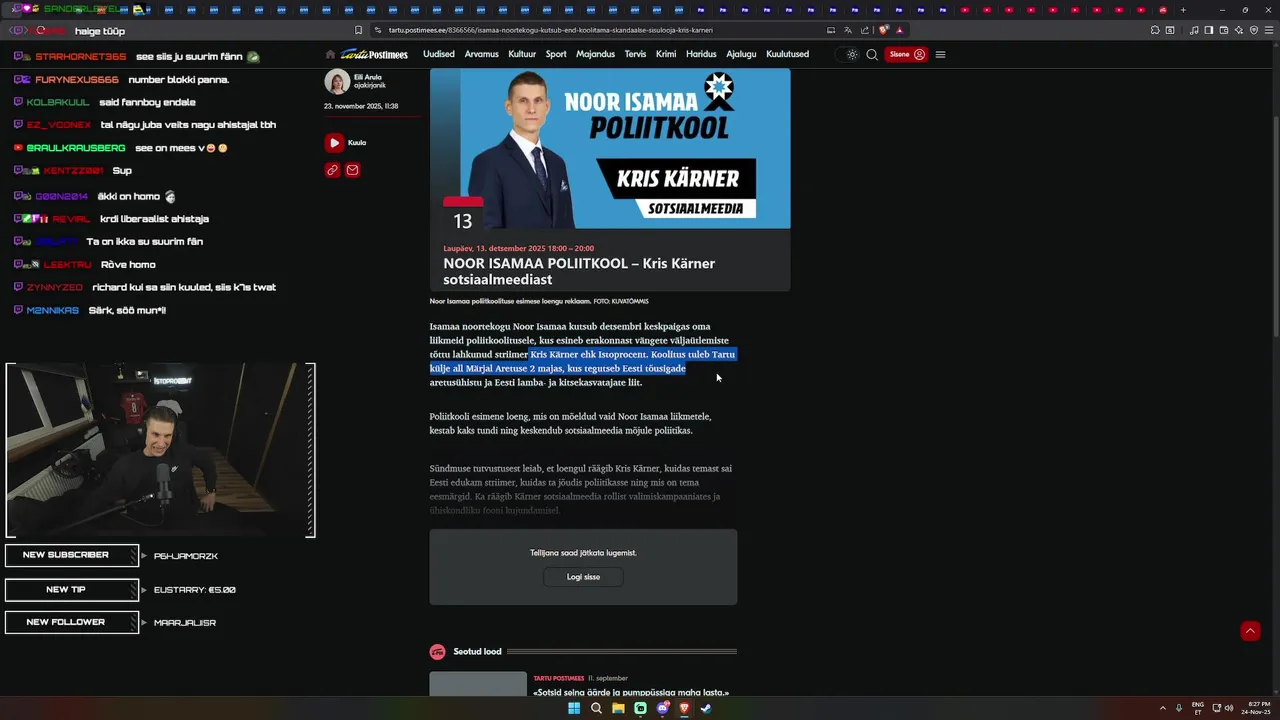Image resolution: width=1280 pixels, height=720 pixels.
Task: Click the translate page icon in address bar
Action: [x=848, y=30]
